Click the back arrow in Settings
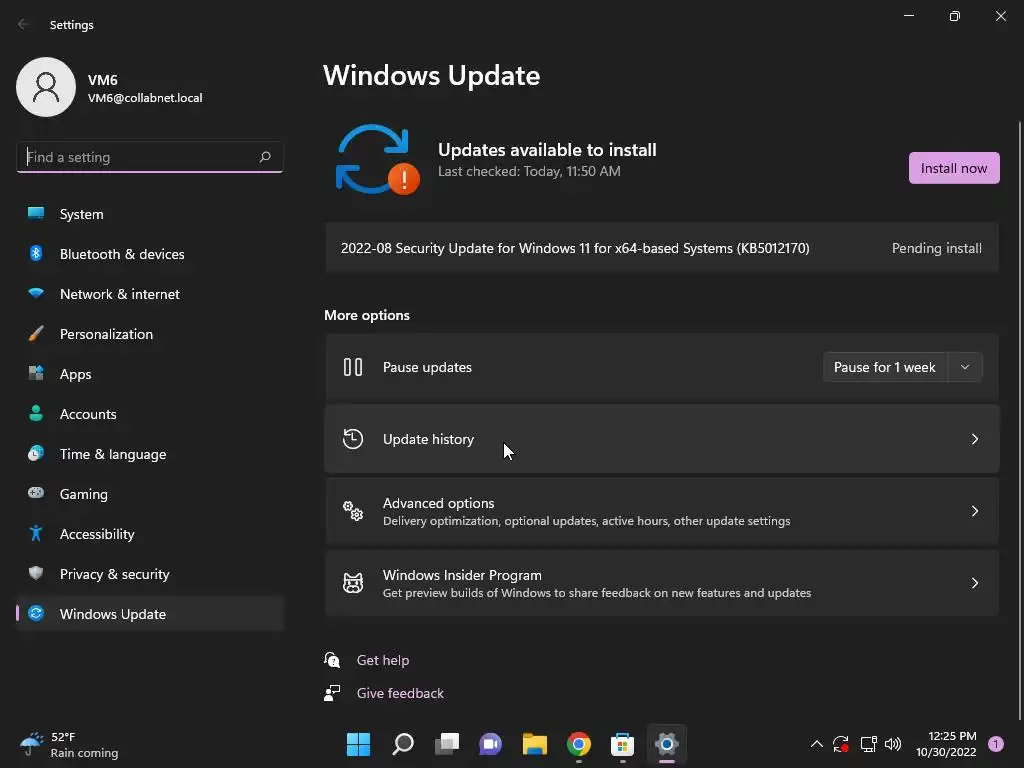Viewport: 1024px width, 768px height. pos(24,24)
